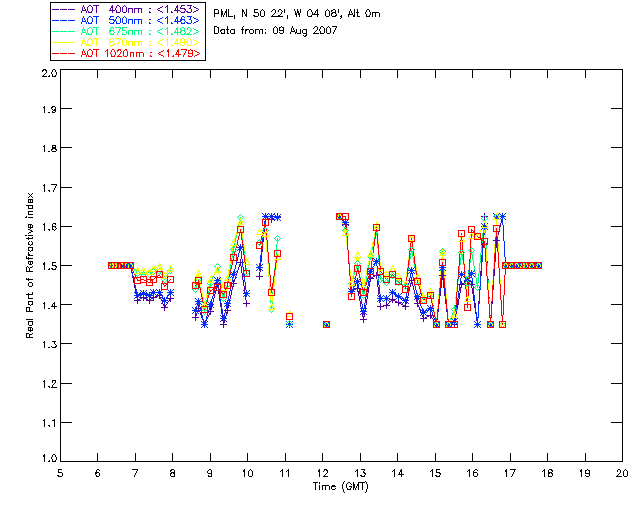Click the x-axis tick label 8
The width and height of the screenshot is (640, 512).
(173, 473)
